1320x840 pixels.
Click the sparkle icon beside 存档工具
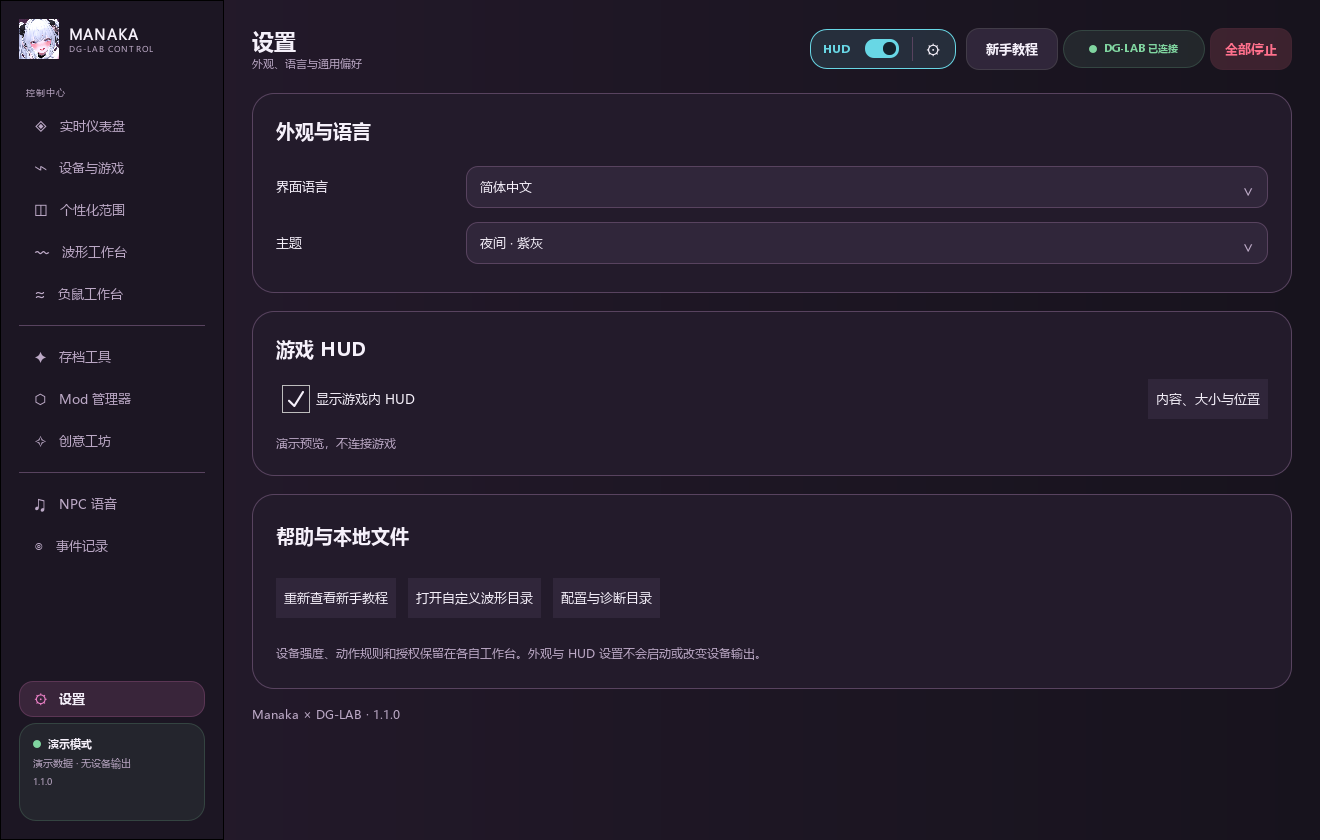[x=41, y=357]
